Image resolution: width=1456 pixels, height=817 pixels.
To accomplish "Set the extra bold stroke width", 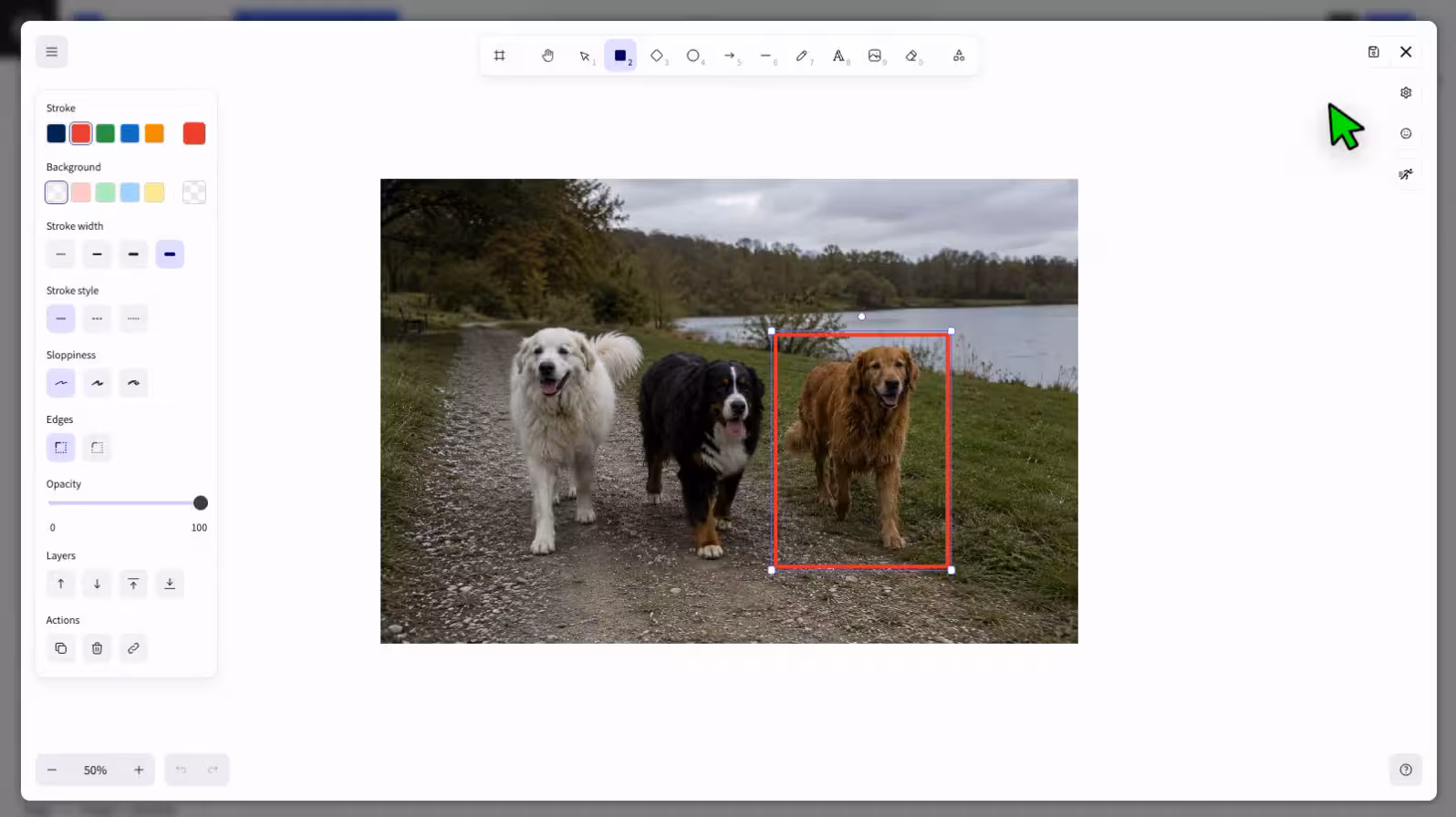I will [x=170, y=254].
